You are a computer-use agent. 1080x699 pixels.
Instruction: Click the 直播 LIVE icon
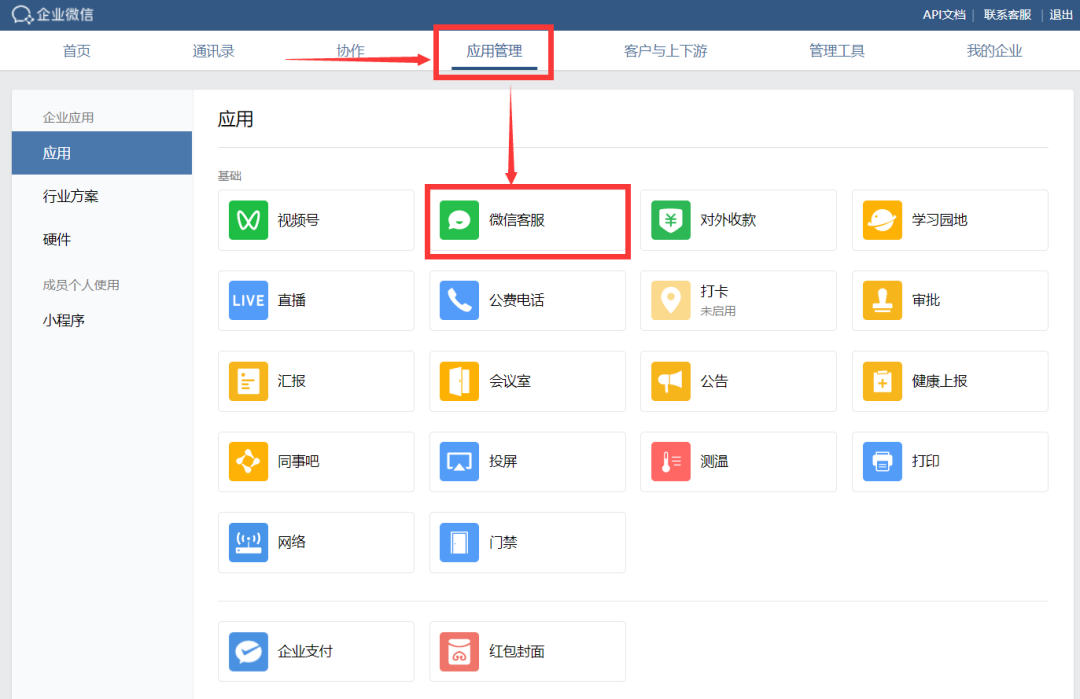pos(248,300)
